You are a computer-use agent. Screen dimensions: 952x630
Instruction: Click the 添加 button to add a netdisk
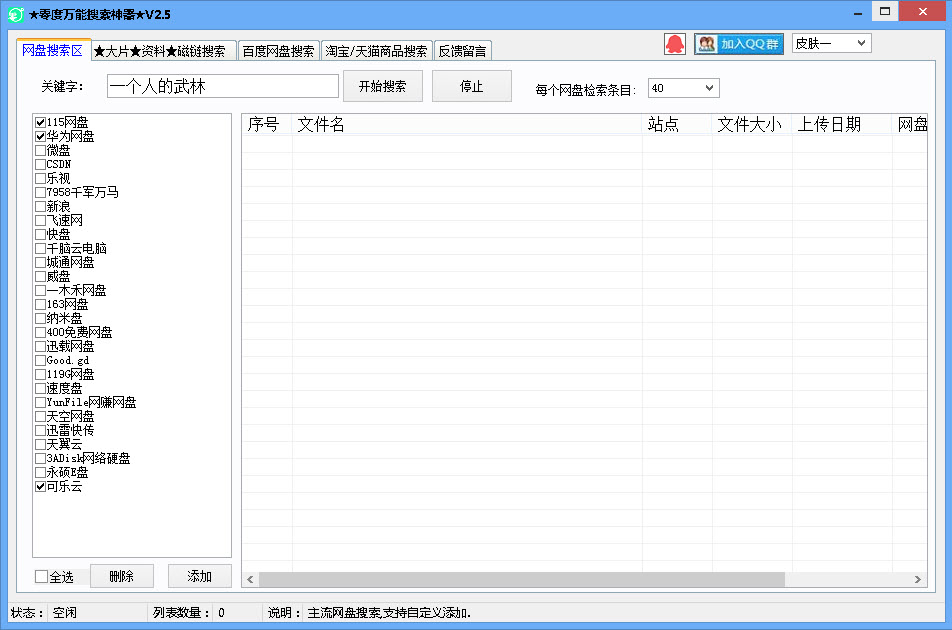(x=198, y=575)
